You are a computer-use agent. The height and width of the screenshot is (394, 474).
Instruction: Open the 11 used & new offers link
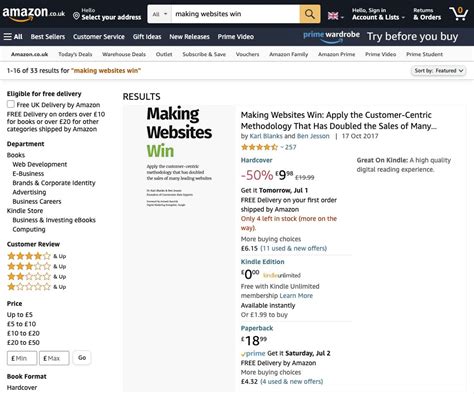293,248
